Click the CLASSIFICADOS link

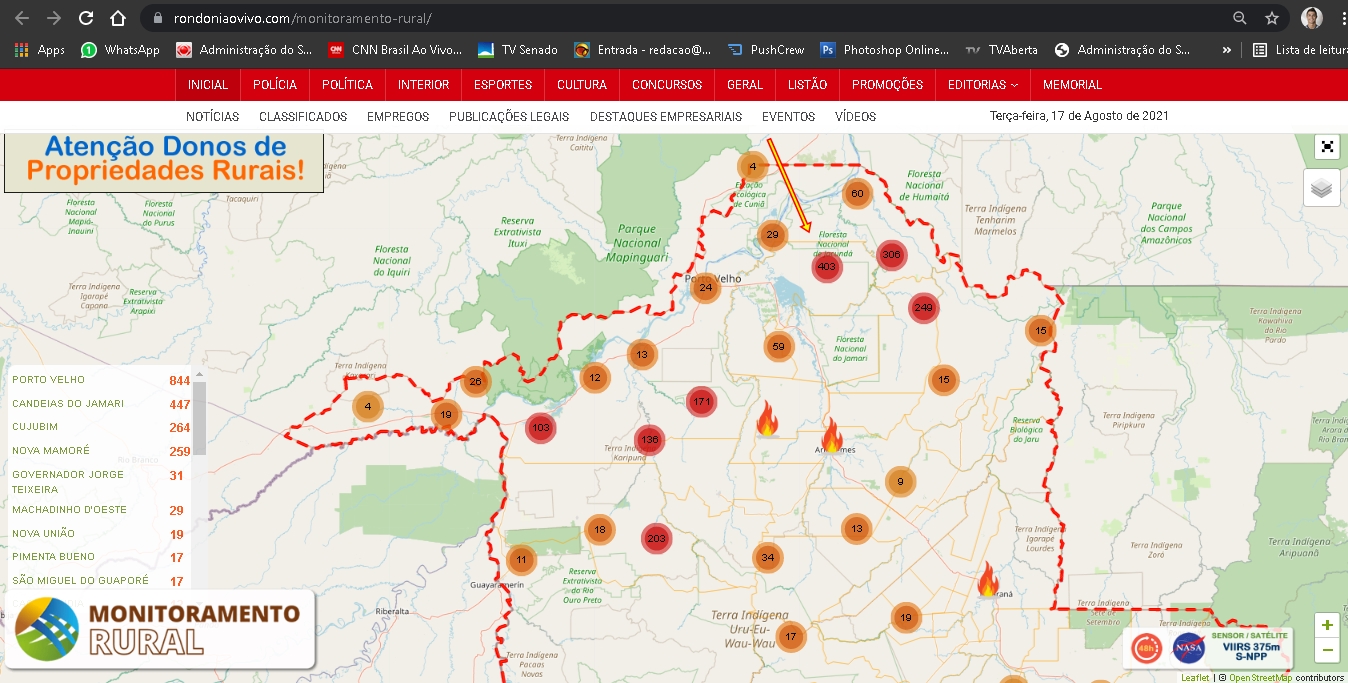pos(303,116)
